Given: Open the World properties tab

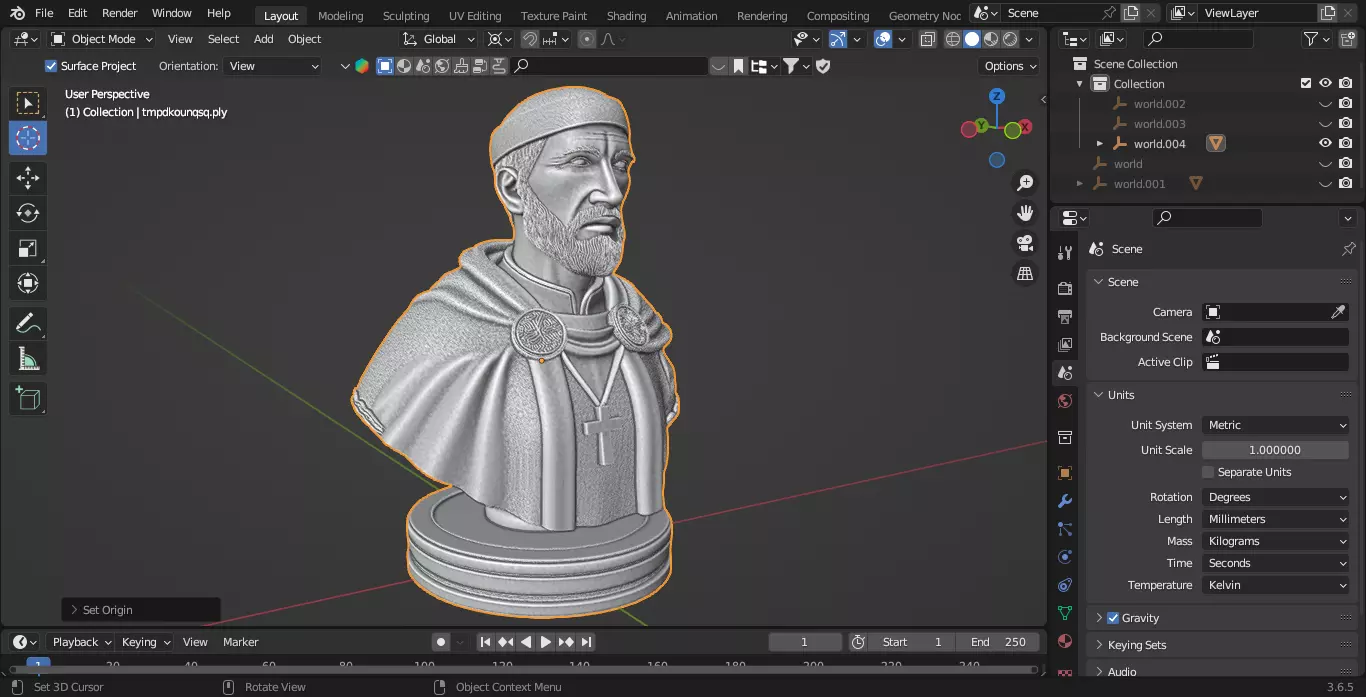Looking at the screenshot, I should coord(1065,400).
